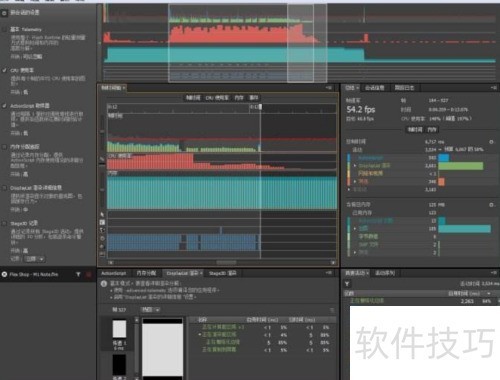Click the info icon in DisplayList panel
The height and width of the screenshot is (380, 500).
(x=104, y=284)
